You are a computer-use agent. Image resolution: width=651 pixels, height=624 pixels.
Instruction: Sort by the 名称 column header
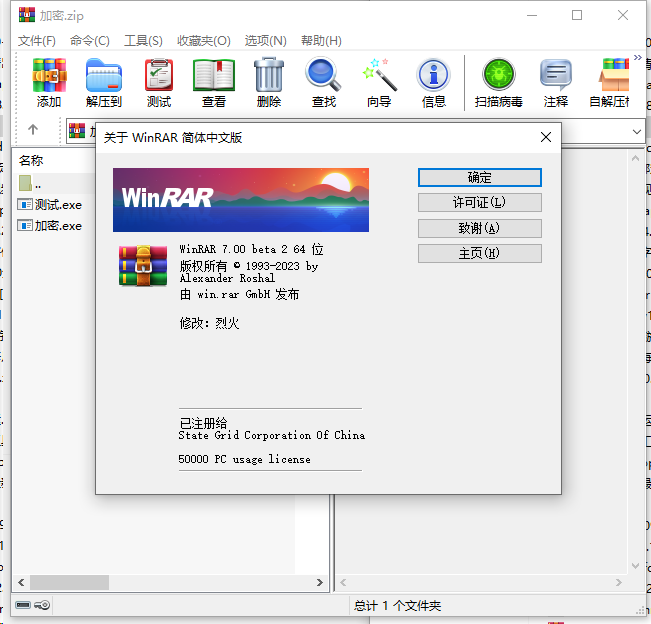31,160
